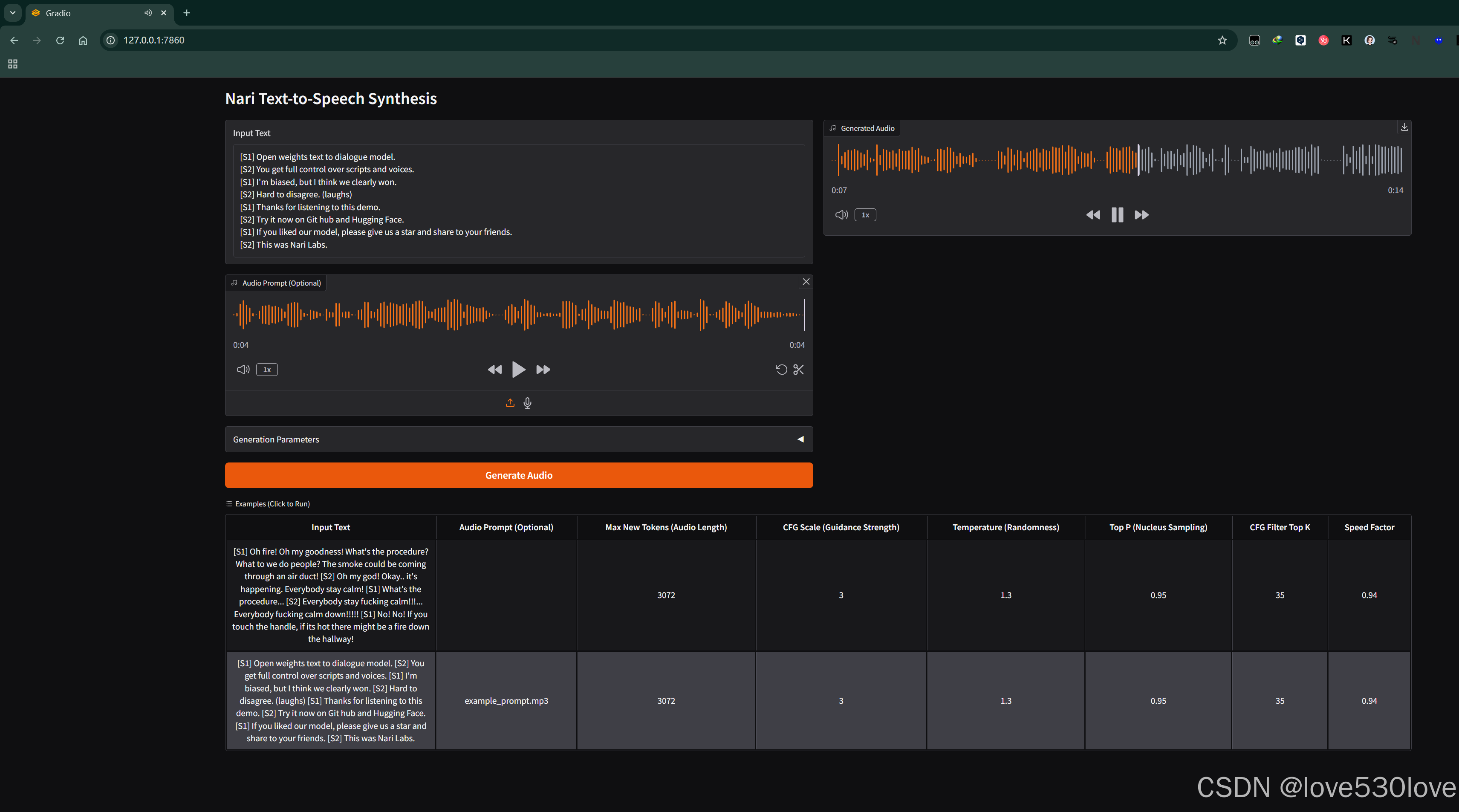Play the Audio Prompt clip

(x=518, y=369)
